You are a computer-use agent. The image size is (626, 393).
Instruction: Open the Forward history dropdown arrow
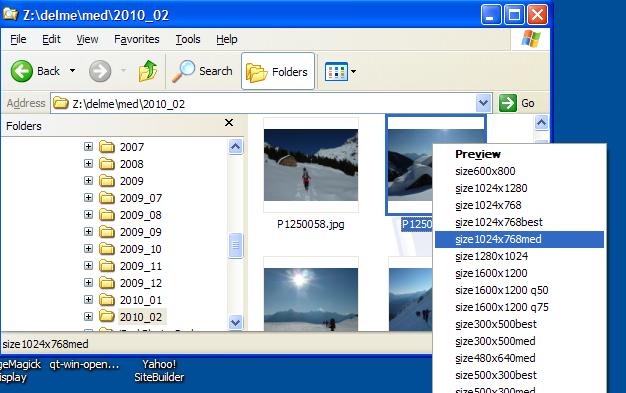coord(123,71)
